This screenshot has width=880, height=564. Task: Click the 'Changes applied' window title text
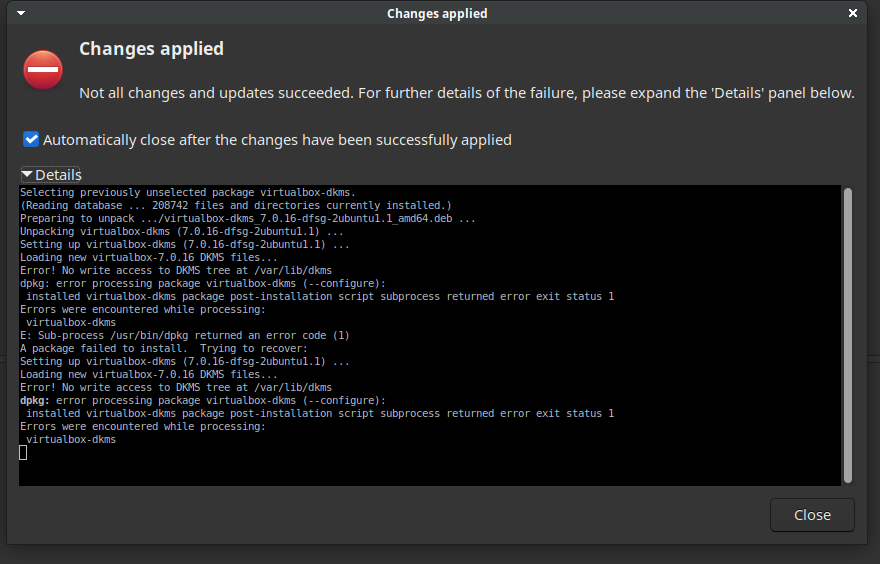tap(437, 13)
